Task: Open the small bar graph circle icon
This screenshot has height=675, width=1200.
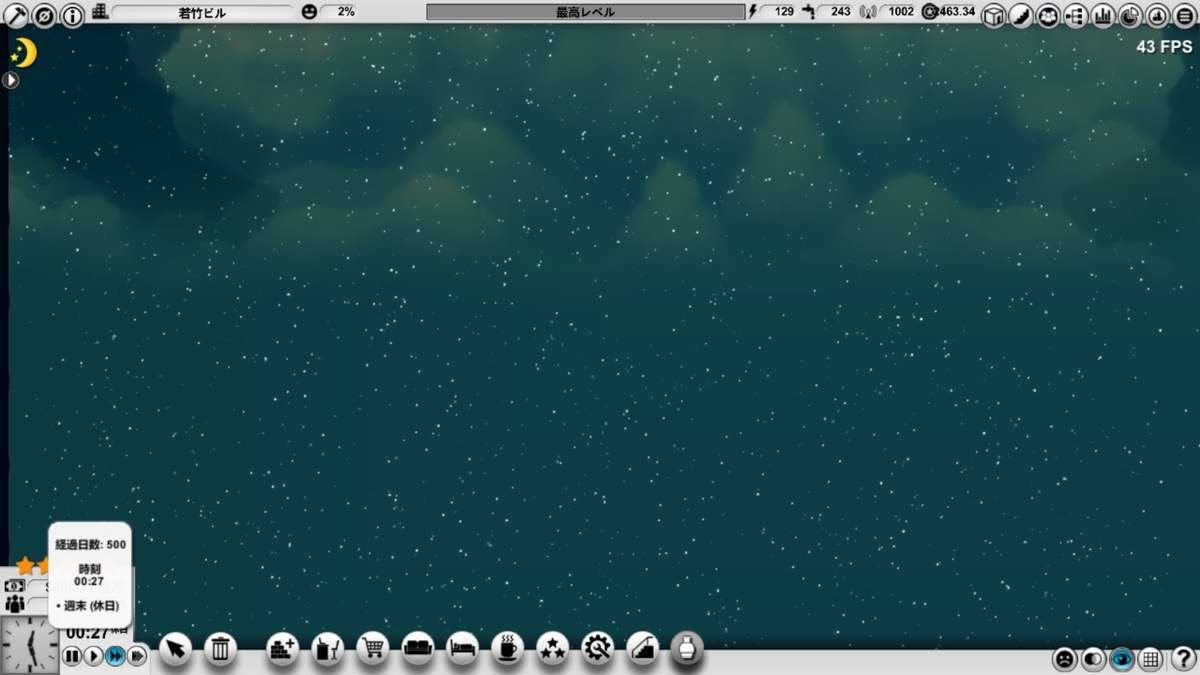Action: (1158, 15)
